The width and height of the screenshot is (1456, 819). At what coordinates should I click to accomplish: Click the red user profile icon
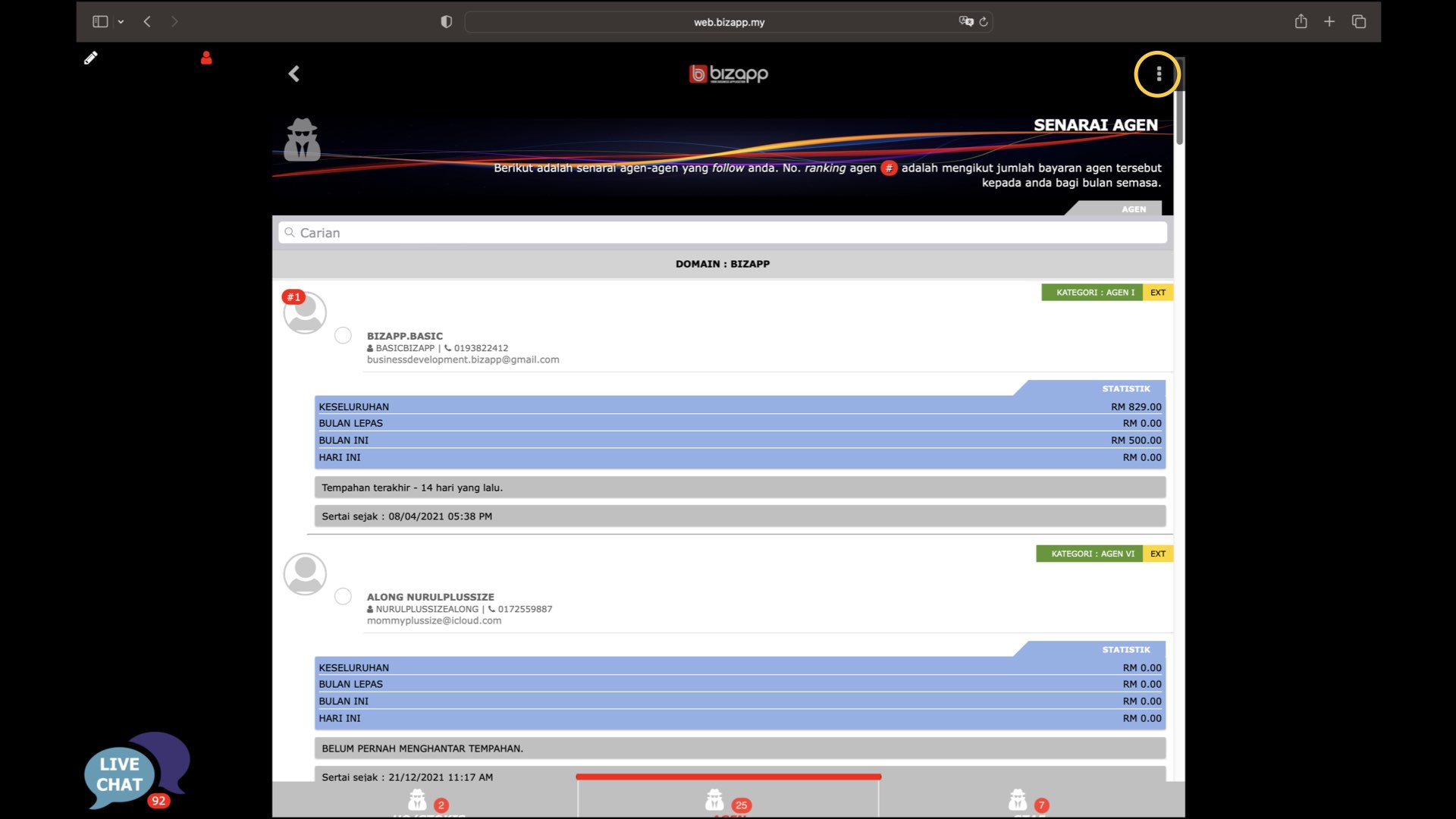coord(206,58)
